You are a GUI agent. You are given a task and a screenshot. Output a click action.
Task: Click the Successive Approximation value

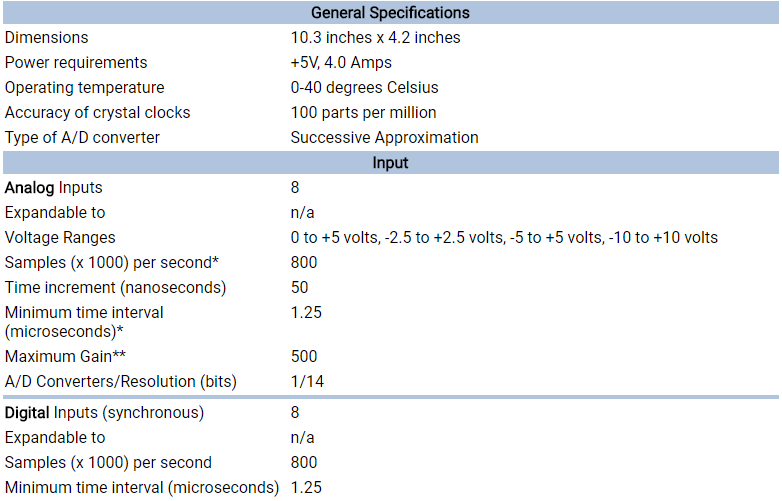385,138
